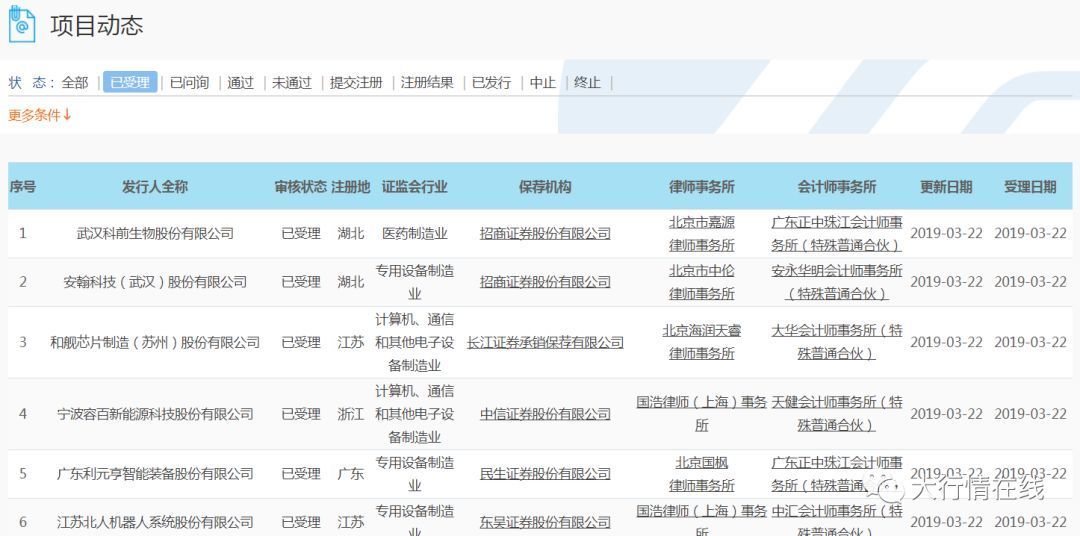Click the 审核状态 column header
Viewport: 1080px width, 536px height.
coord(301,187)
